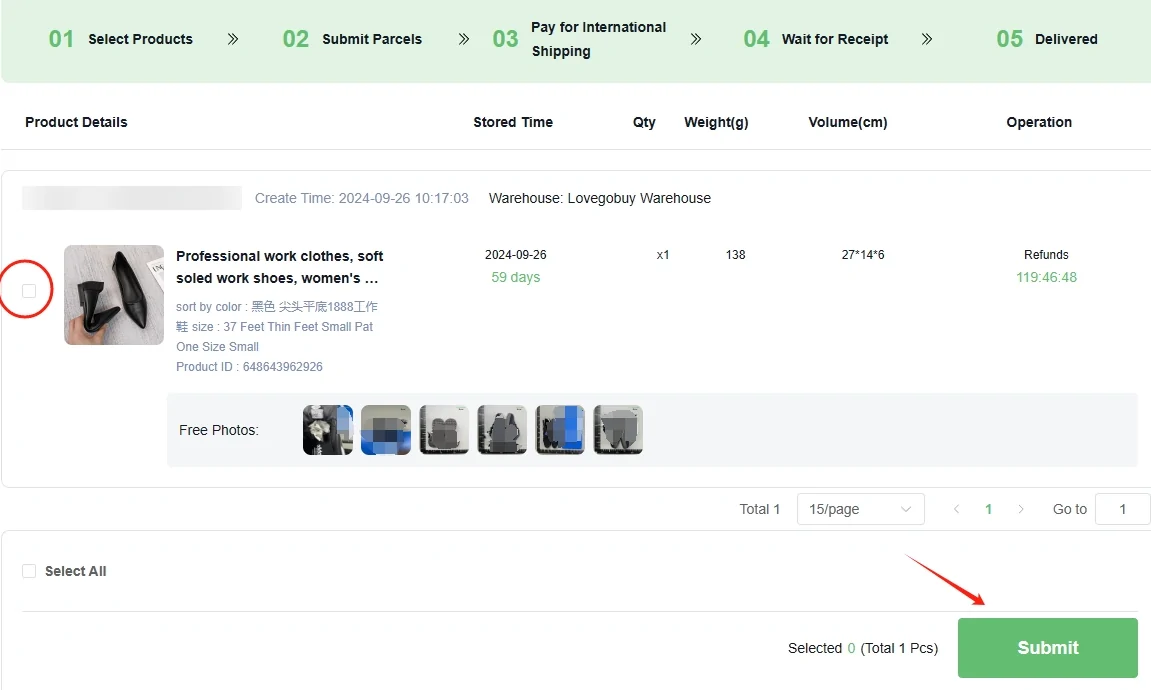Image resolution: width=1151 pixels, height=690 pixels.
Task: Click the chevron after Wait for Receipt step
Action: coord(927,39)
